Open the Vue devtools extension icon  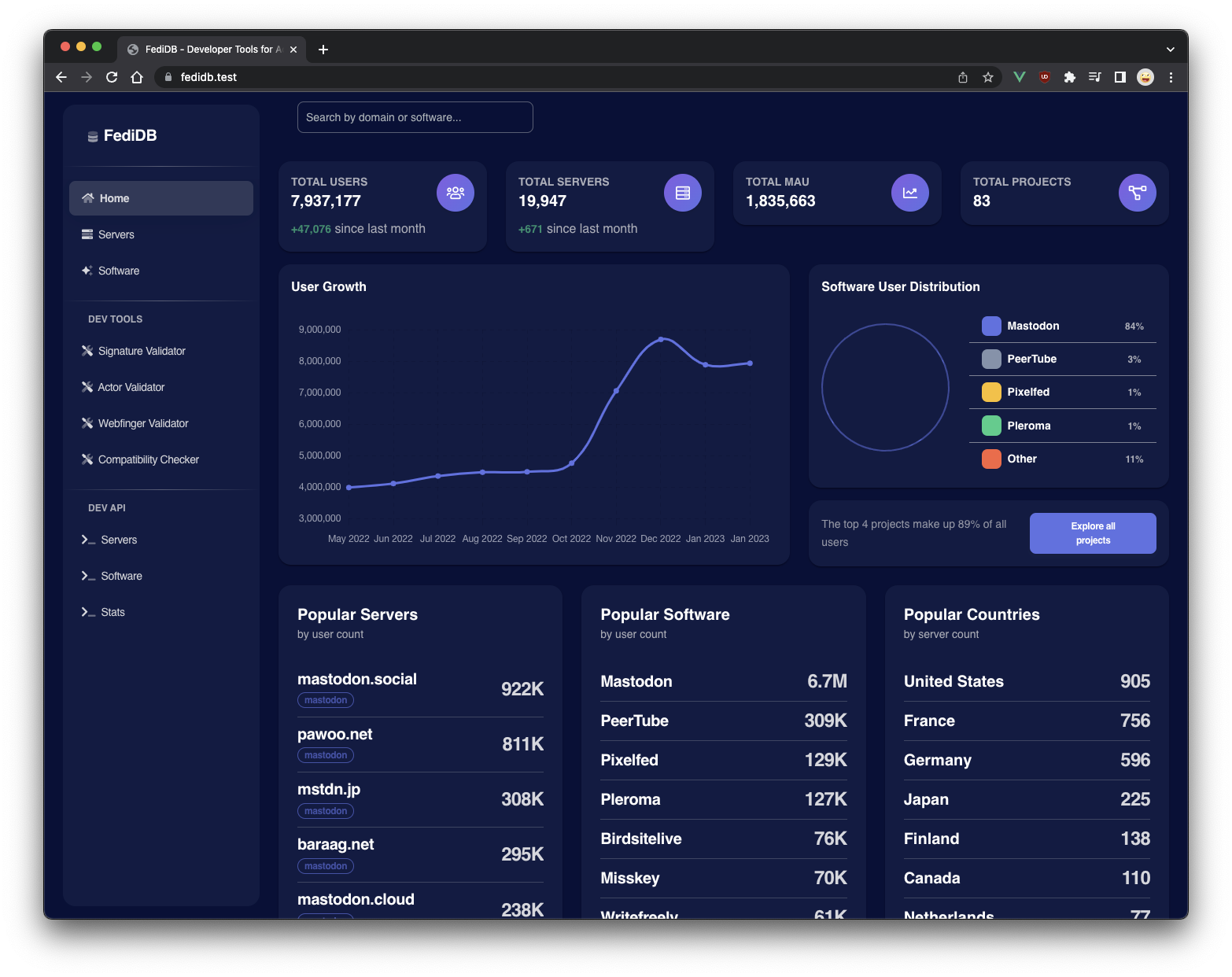point(1020,77)
